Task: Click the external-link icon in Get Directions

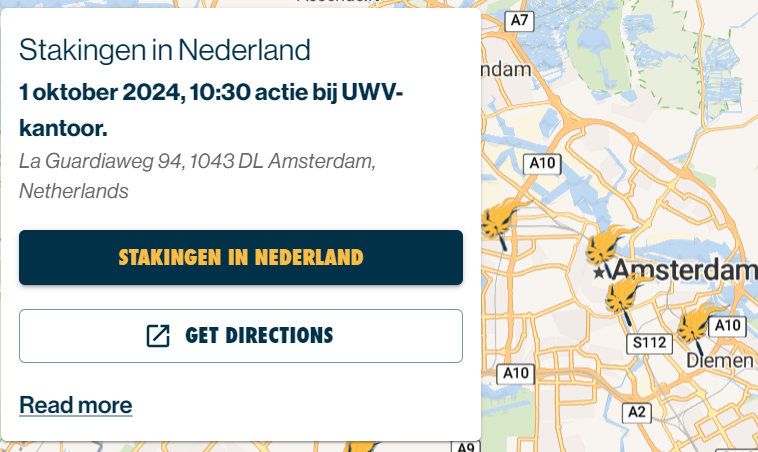Action: click(158, 336)
